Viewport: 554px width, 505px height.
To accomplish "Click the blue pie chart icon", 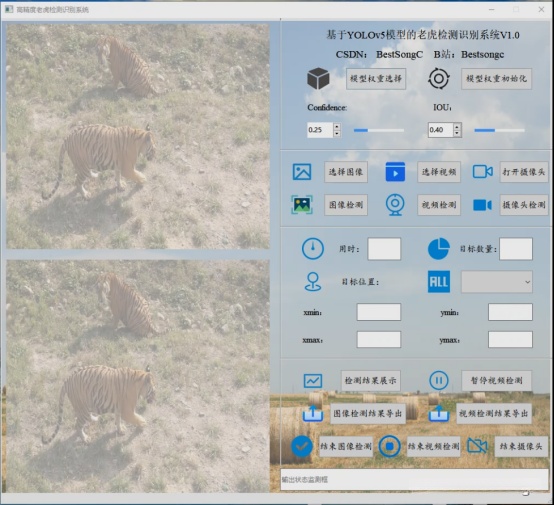I will coord(439,249).
